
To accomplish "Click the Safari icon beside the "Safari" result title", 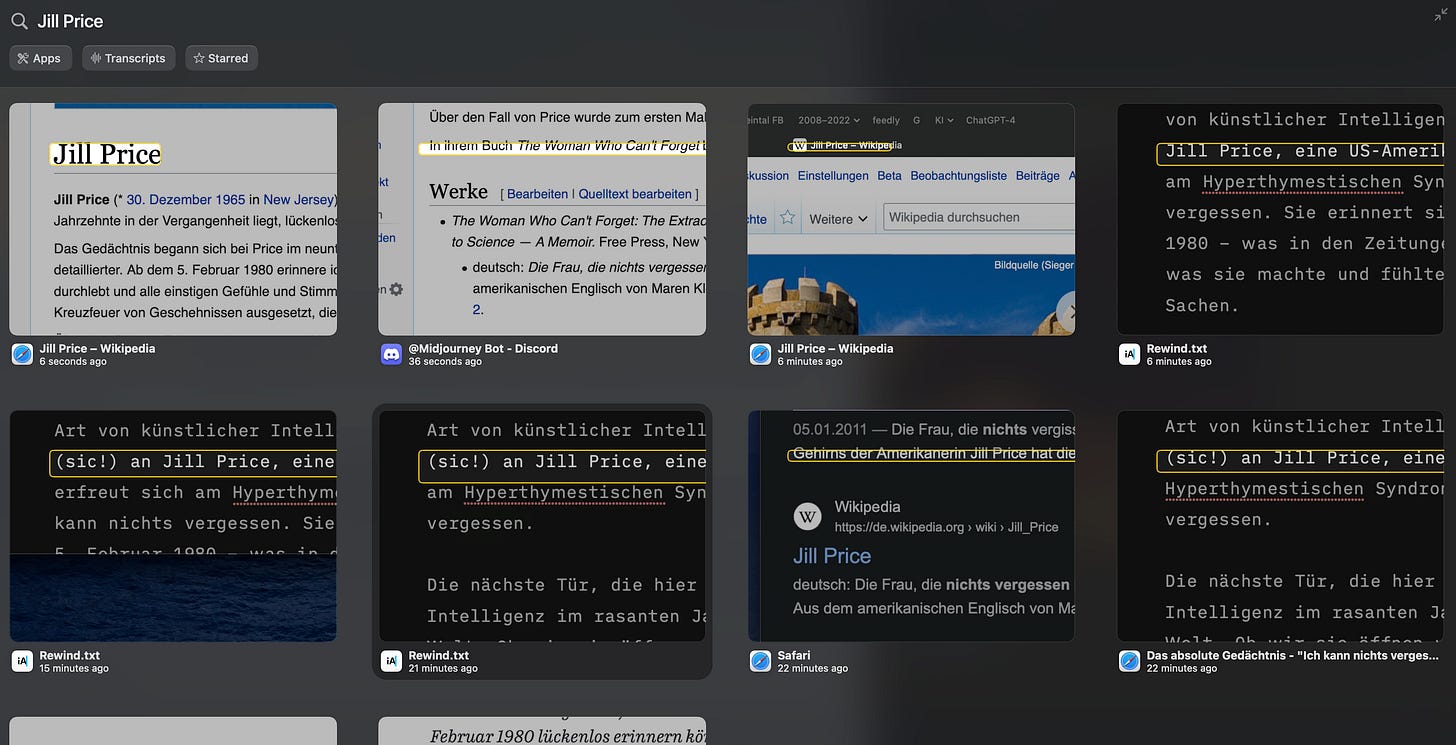I will point(760,661).
